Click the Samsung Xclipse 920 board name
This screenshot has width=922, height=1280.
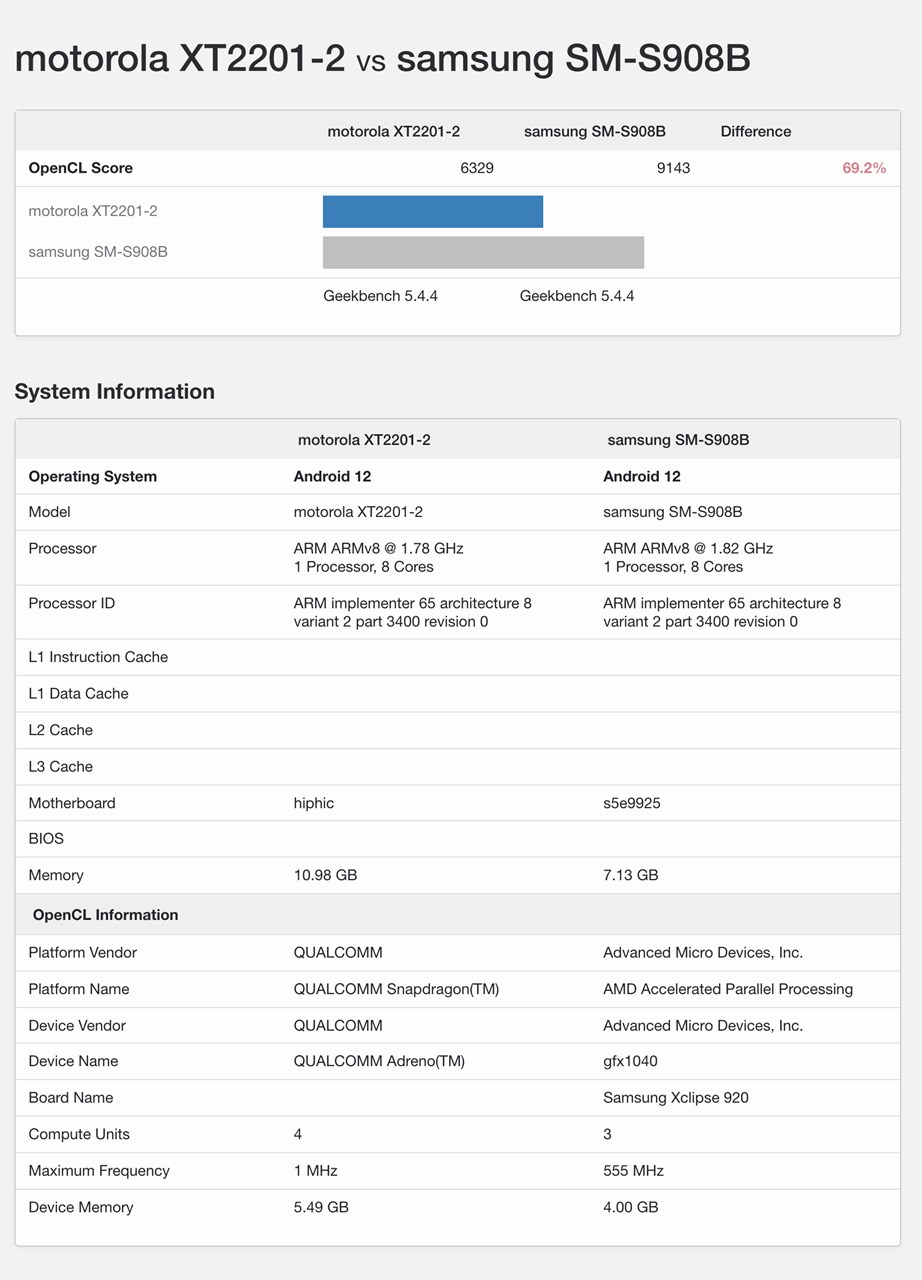tap(674, 1097)
